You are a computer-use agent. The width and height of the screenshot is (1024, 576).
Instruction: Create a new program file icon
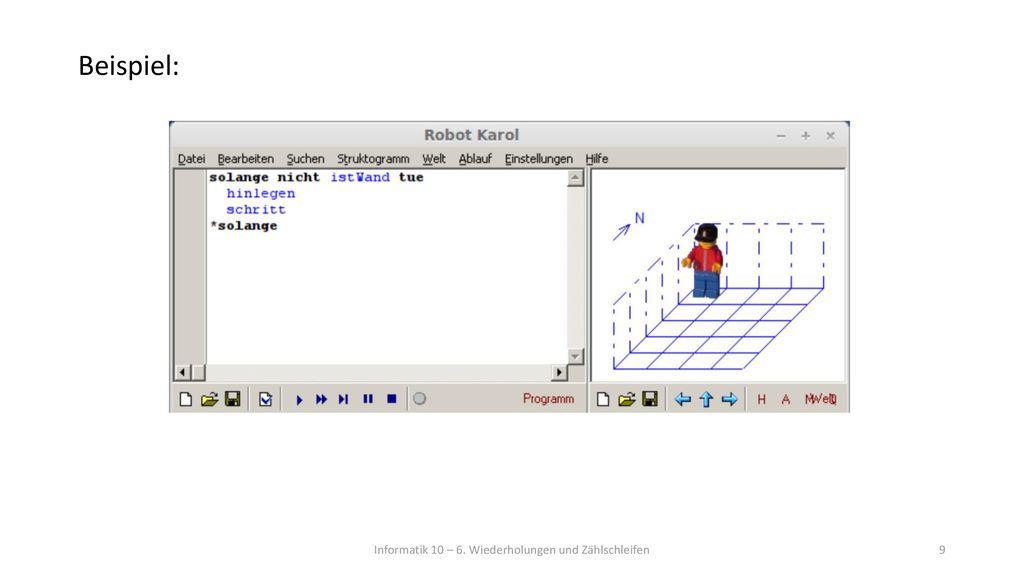click(x=185, y=399)
